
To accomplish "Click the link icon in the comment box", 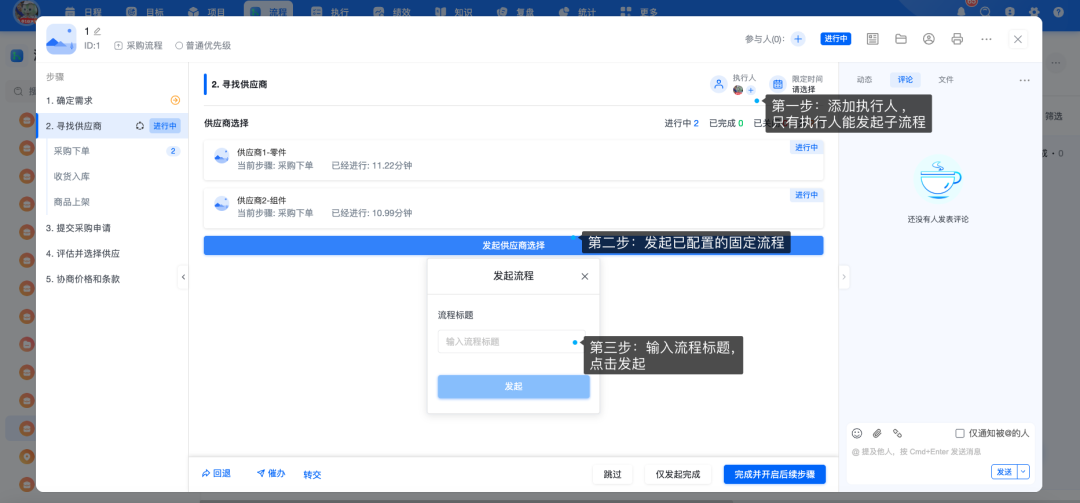I will 897,433.
